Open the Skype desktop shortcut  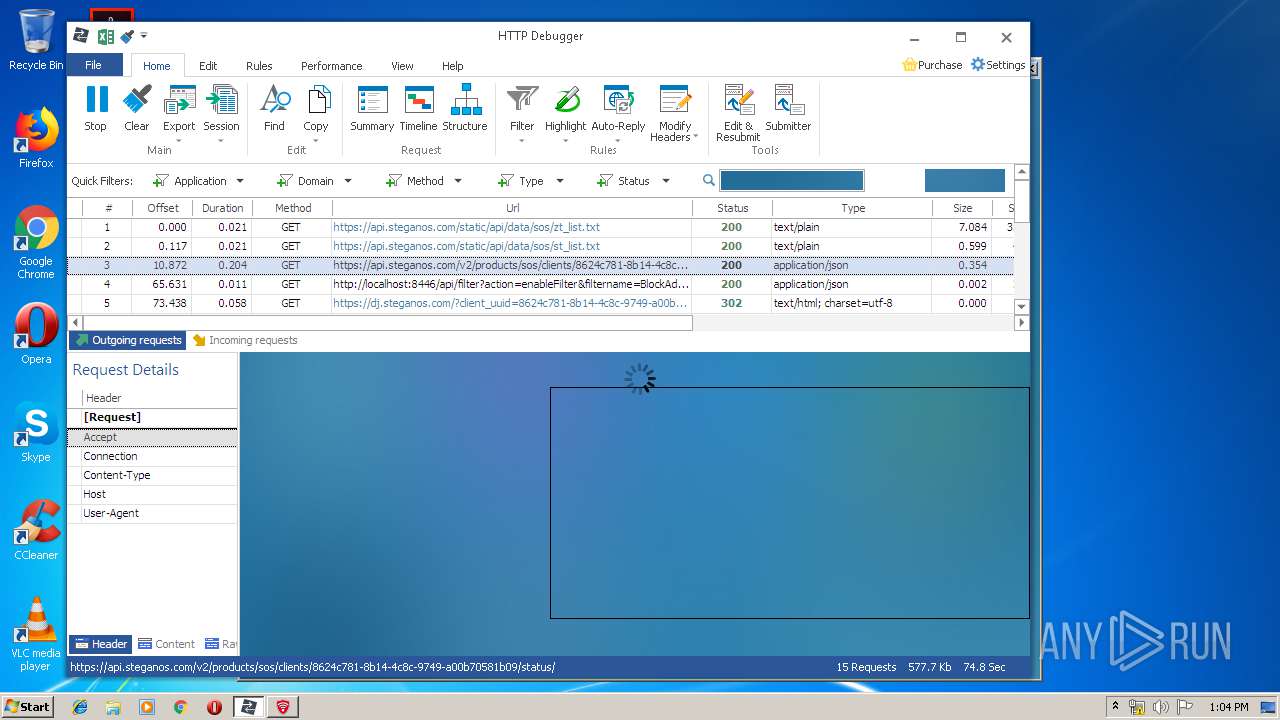click(x=36, y=432)
